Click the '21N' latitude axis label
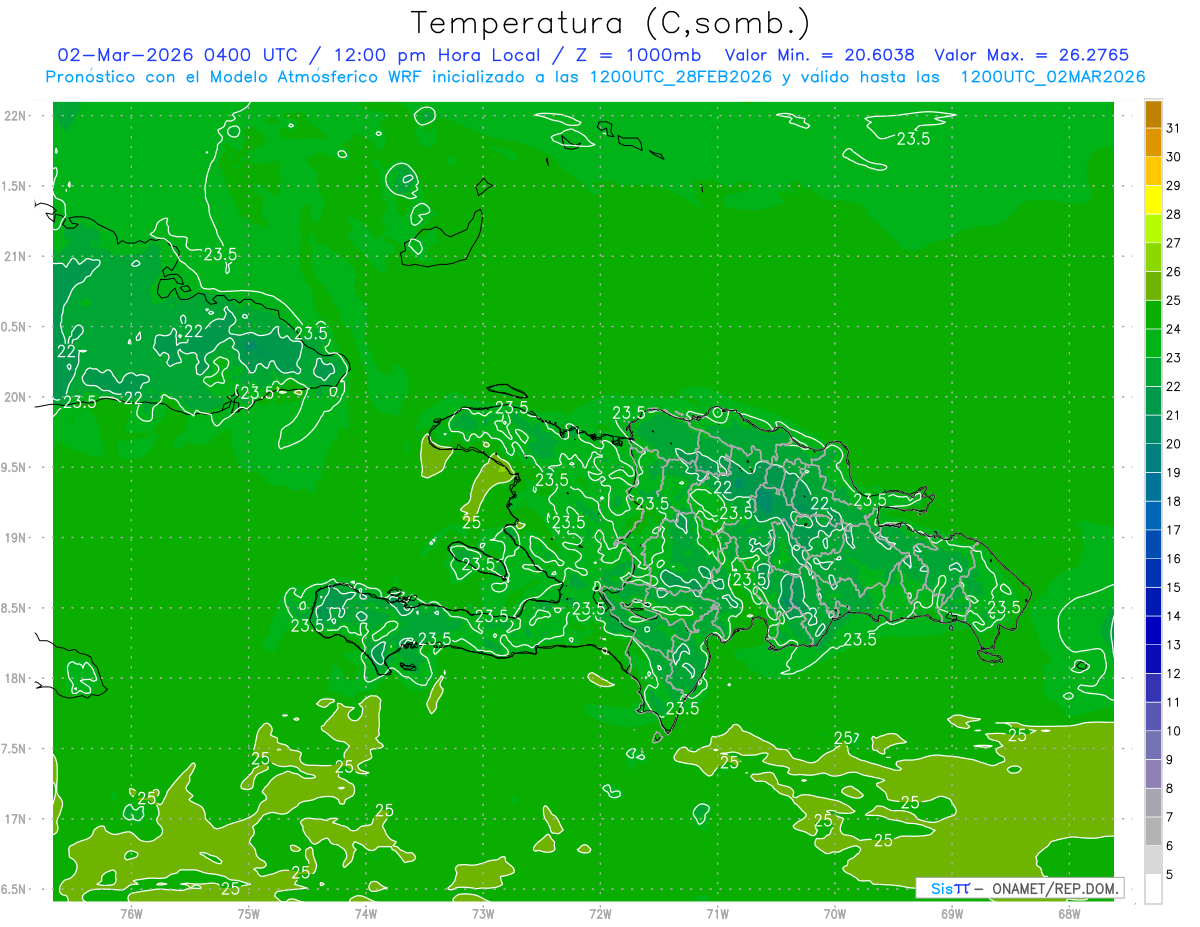1200x927 pixels. point(16,256)
